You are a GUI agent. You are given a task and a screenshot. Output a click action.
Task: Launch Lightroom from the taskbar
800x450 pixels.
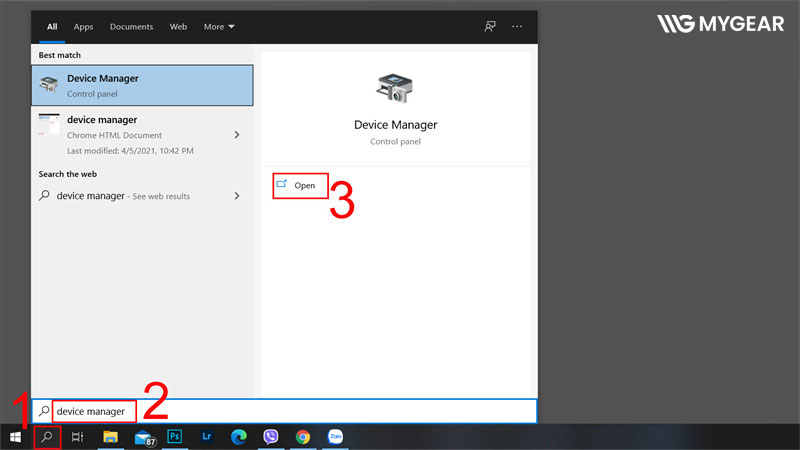[207, 437]
